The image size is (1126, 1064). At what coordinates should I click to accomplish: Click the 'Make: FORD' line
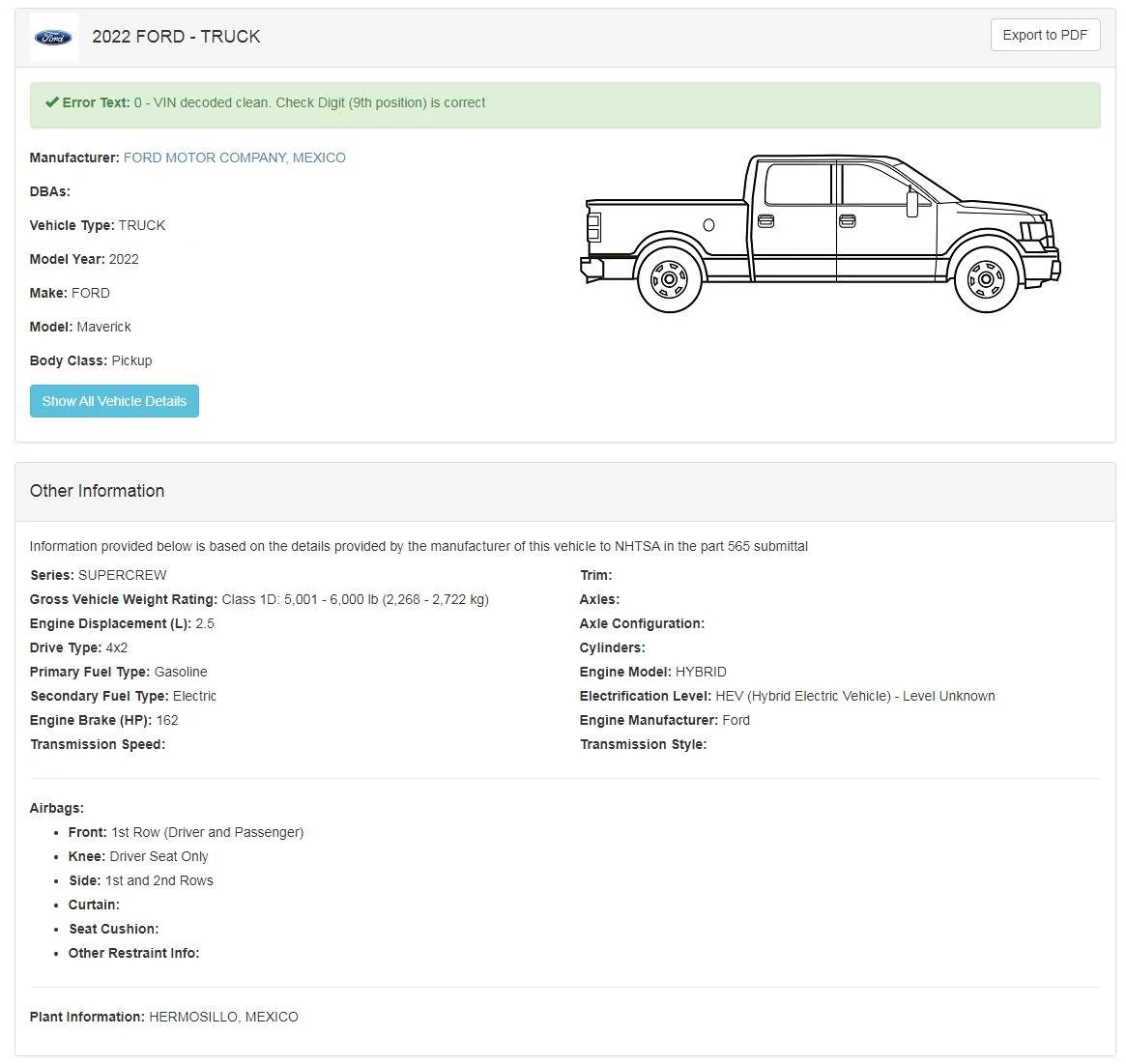[x=70, y=293]
